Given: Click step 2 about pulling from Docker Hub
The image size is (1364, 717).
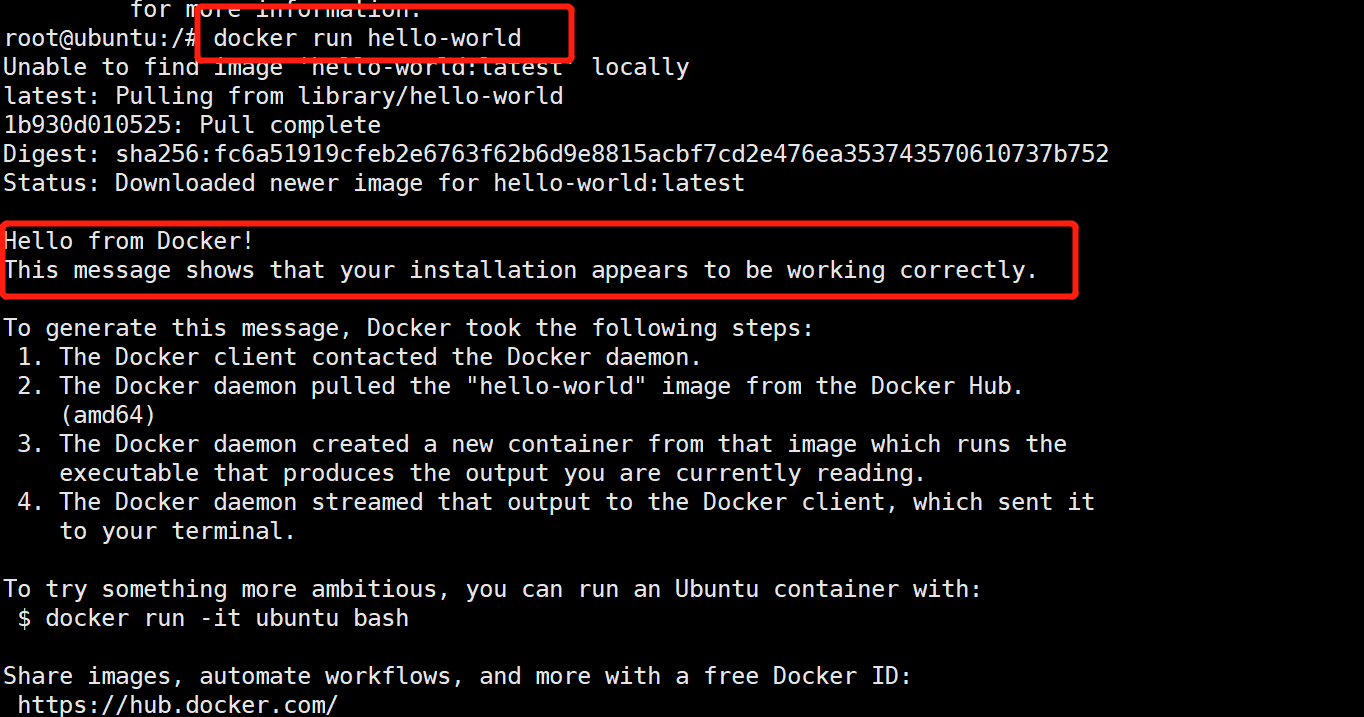Looking at the screenshot, I should click(540, 386).
